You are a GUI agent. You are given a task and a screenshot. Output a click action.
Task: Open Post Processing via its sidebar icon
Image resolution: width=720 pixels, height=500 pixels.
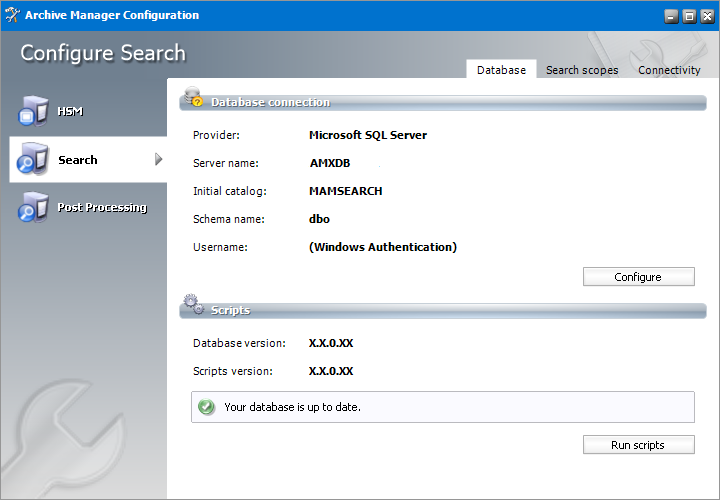(x=32, y=207)
